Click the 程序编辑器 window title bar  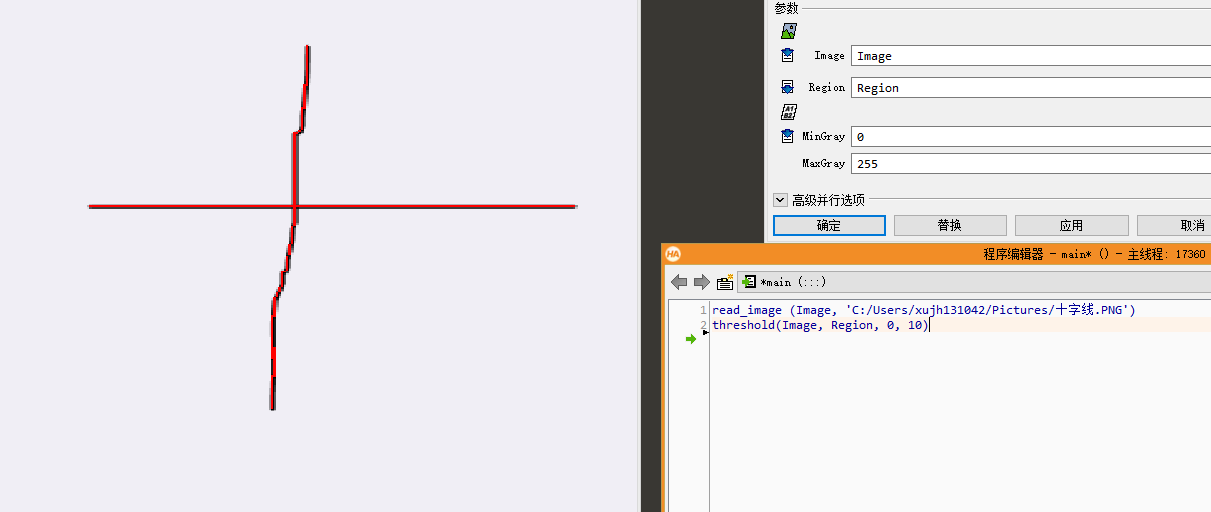coord(936,254)
